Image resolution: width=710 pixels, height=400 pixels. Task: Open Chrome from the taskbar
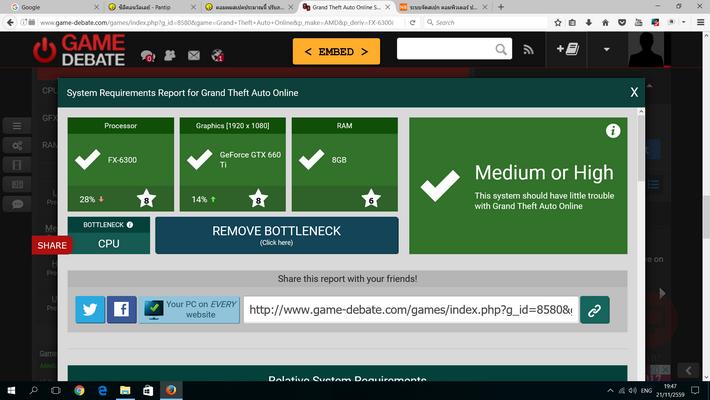tap(79, 390)
